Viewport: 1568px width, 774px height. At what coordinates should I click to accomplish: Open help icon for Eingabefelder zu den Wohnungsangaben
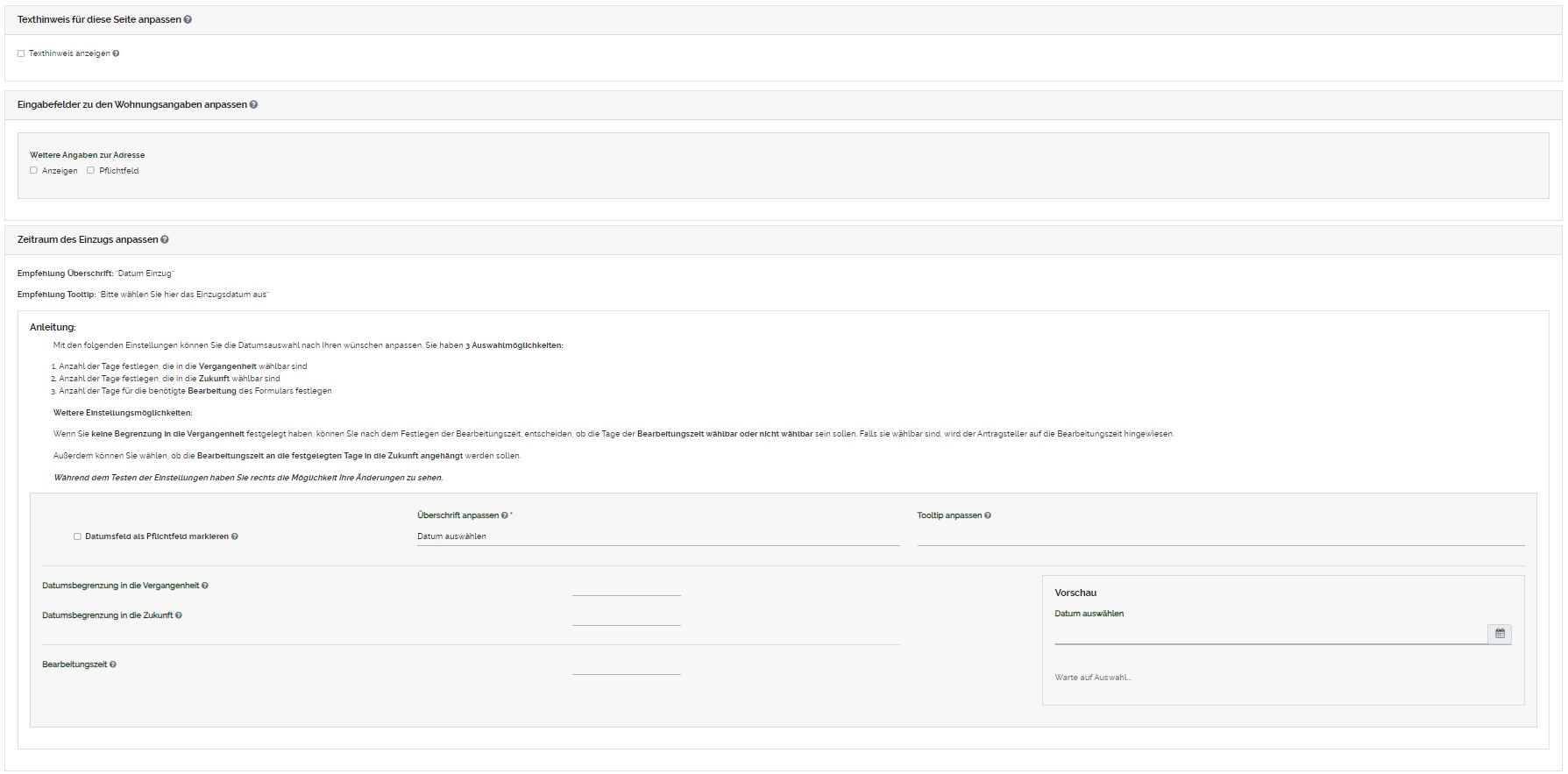tap(254, 104)
